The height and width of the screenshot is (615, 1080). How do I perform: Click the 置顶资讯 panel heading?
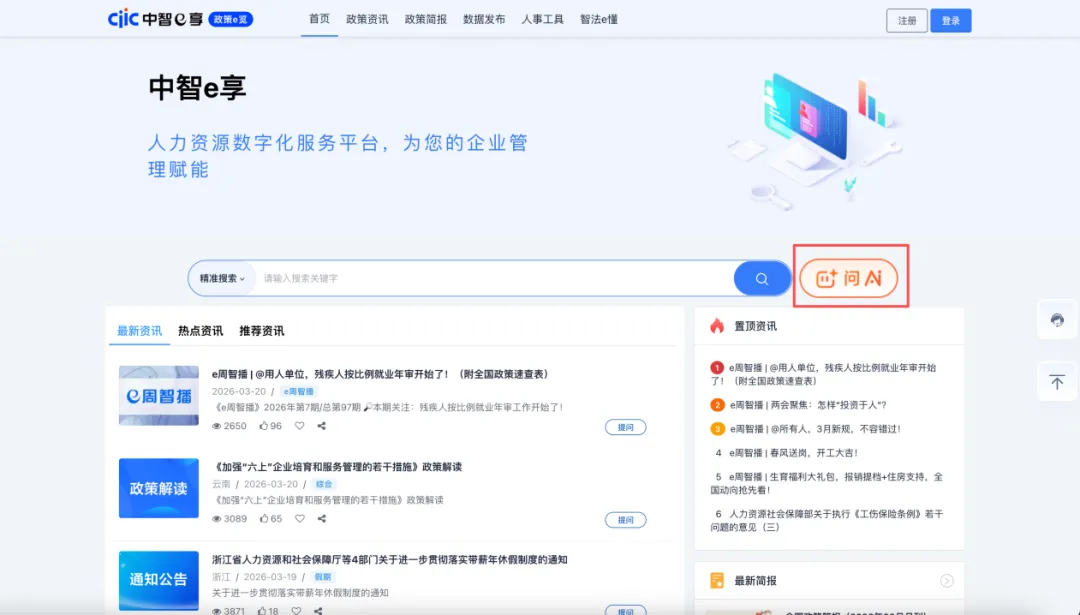tap(755, 326)
